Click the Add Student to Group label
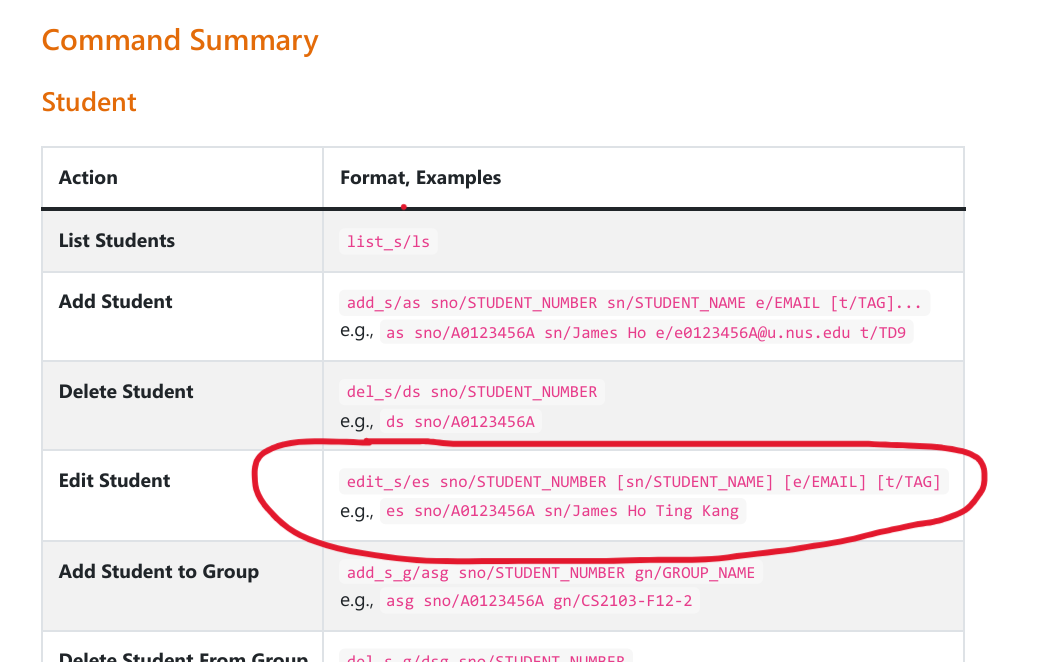1042x662 pixels. [x=159, y=572]
